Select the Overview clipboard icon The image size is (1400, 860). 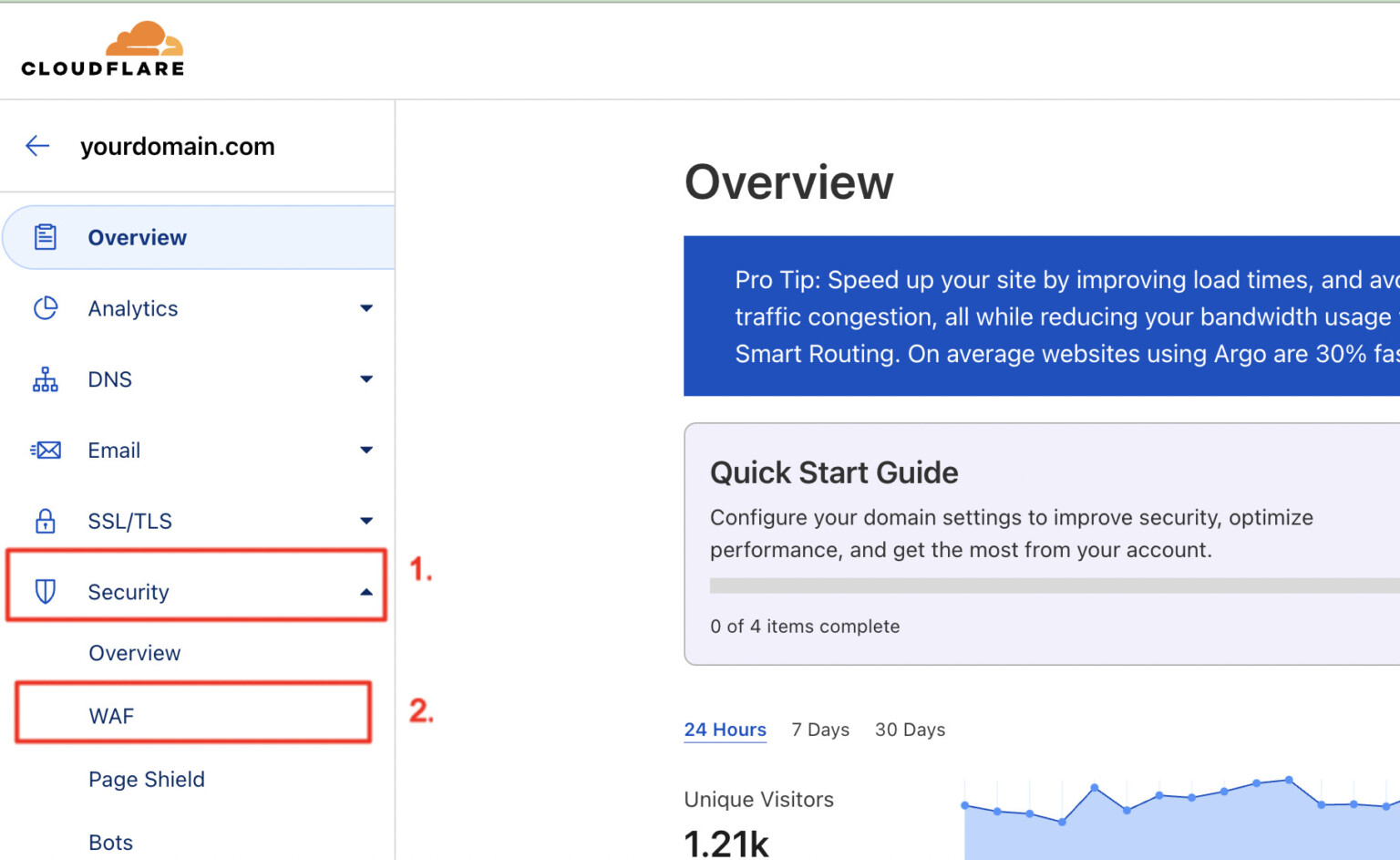(46, 236)
